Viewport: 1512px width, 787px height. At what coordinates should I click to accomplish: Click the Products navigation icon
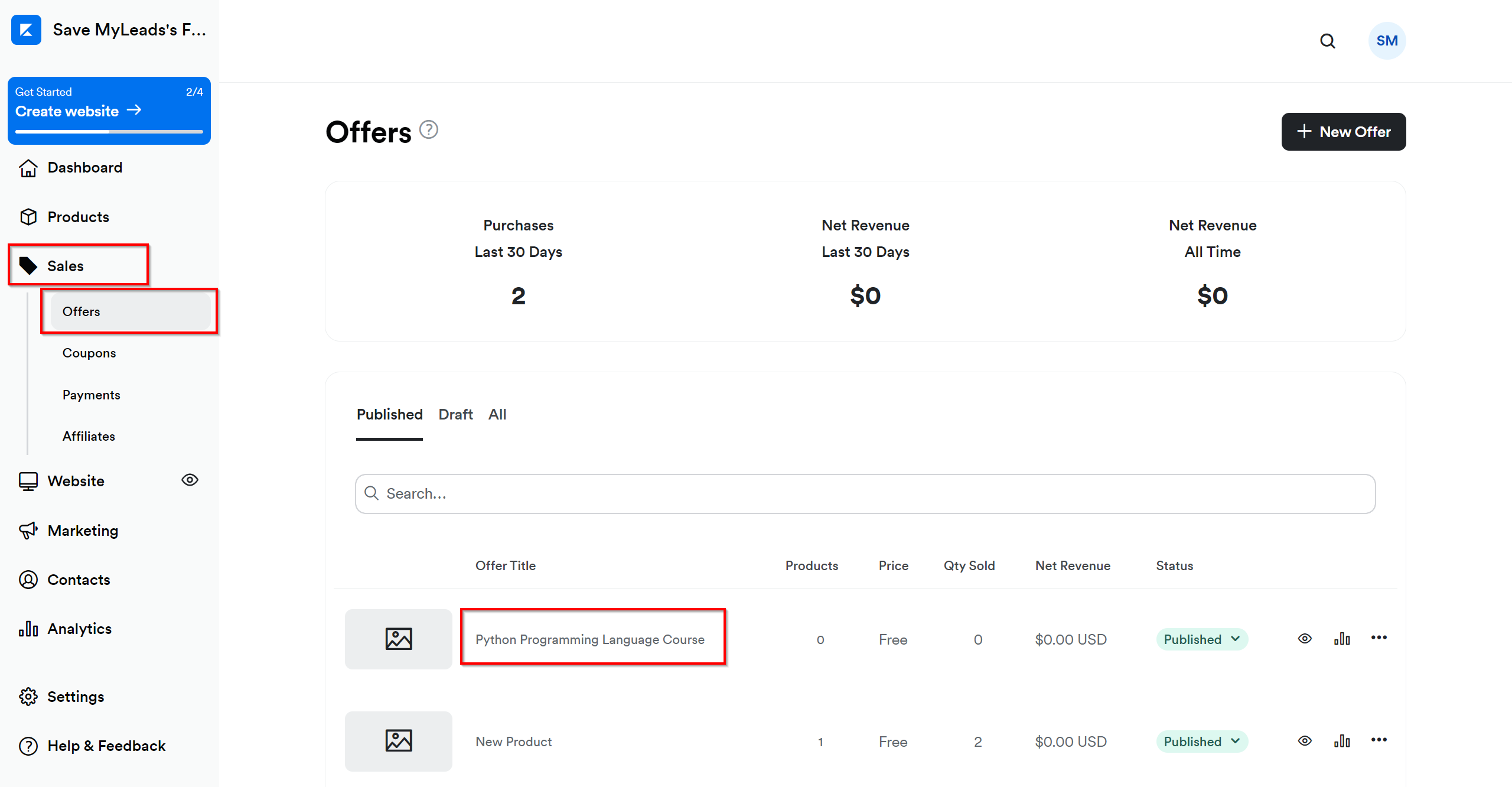pyautogui.click(x=27, y=216)
